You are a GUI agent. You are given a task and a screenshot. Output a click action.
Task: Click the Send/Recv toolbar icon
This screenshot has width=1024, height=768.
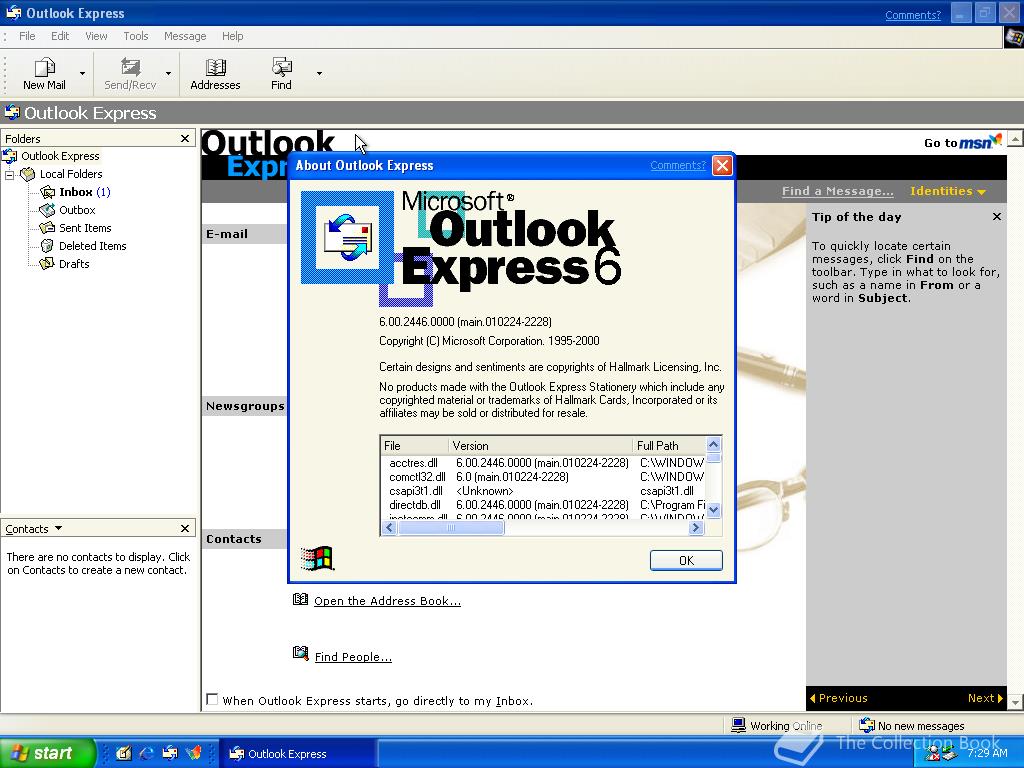pyautogui.click(x=130, y=73)
